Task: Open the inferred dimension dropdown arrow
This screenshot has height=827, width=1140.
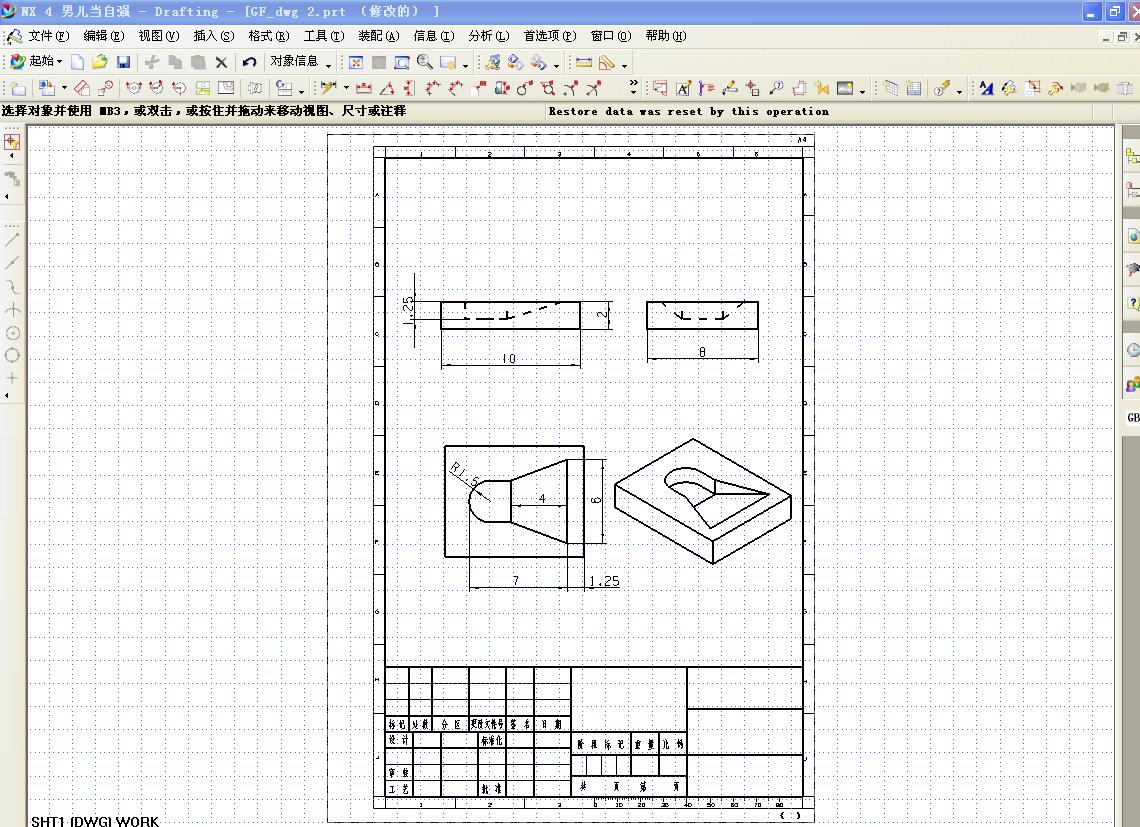Action: (346, 88)
